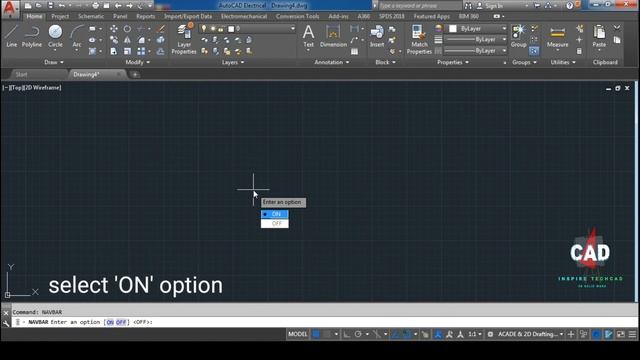Toggle the grid display in status bar

316,334
